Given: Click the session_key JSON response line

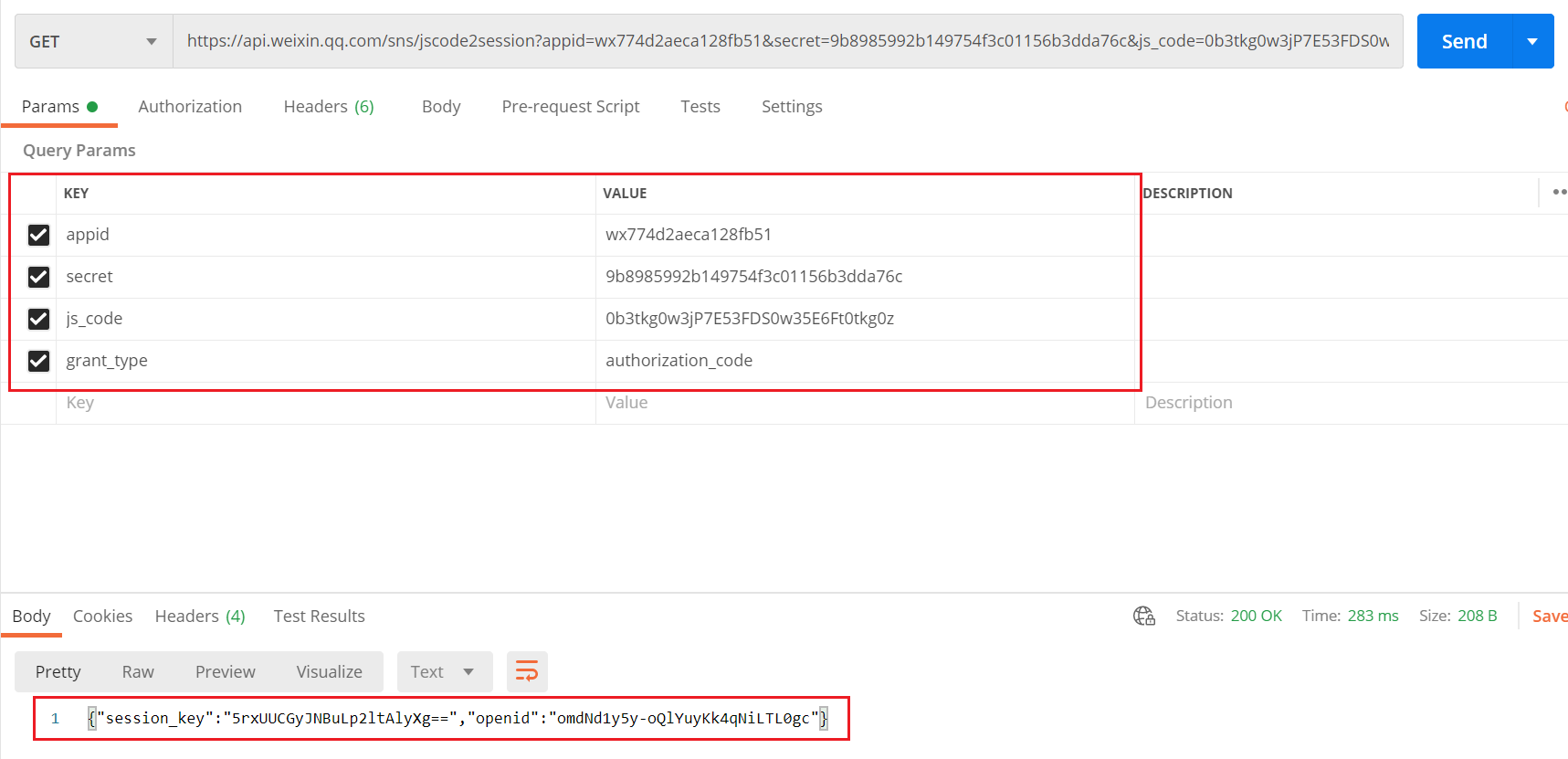Looking at the screenshot, I should click(x=458, y=719).
